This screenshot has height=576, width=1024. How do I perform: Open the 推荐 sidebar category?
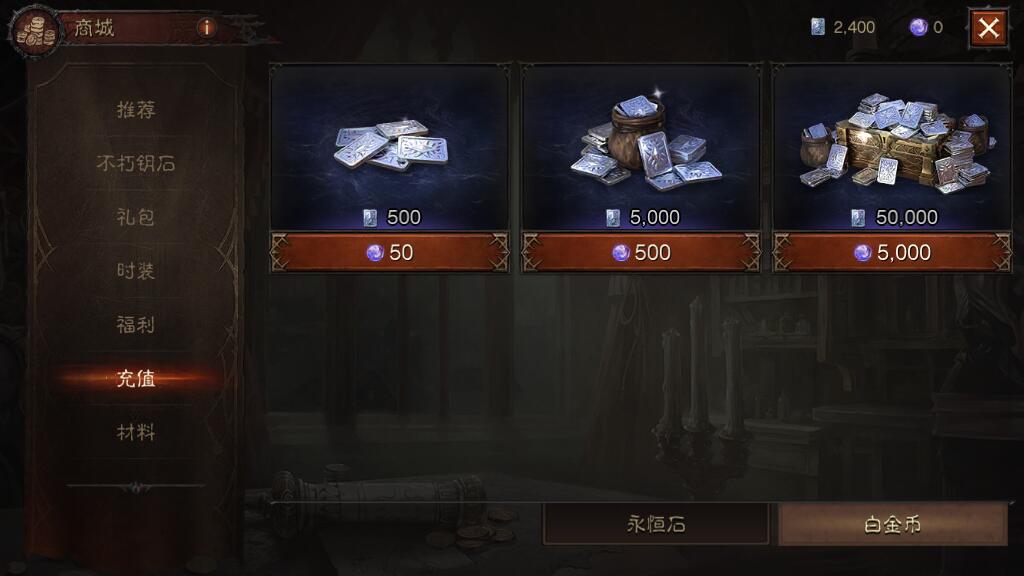click(136, 110)
